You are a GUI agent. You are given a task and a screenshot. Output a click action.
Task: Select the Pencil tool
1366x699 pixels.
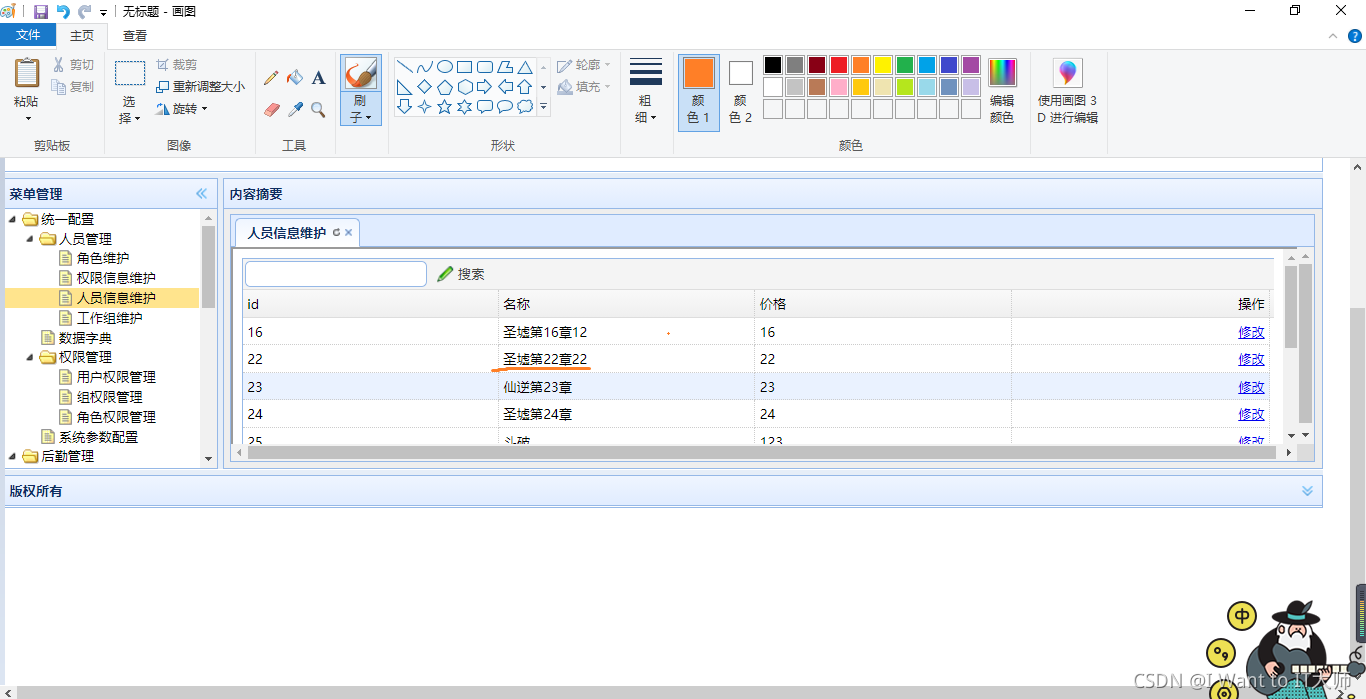point(271,78)
